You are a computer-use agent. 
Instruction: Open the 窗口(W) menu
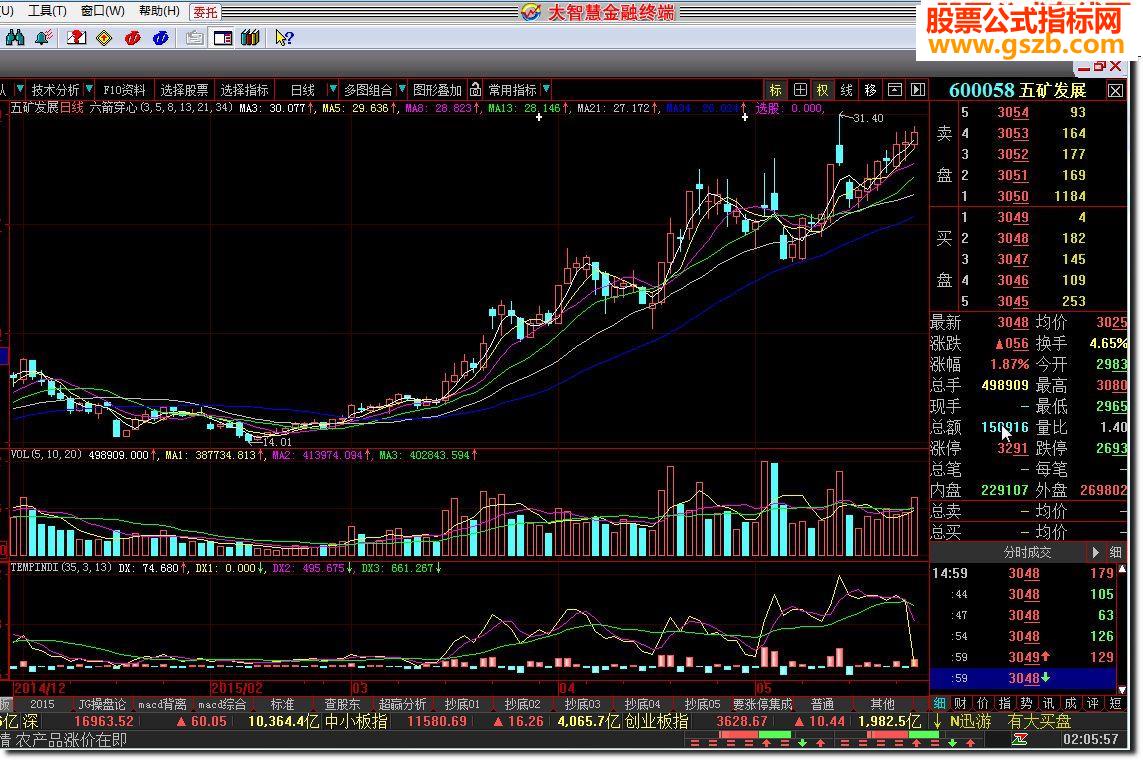[x=103, y=11]
